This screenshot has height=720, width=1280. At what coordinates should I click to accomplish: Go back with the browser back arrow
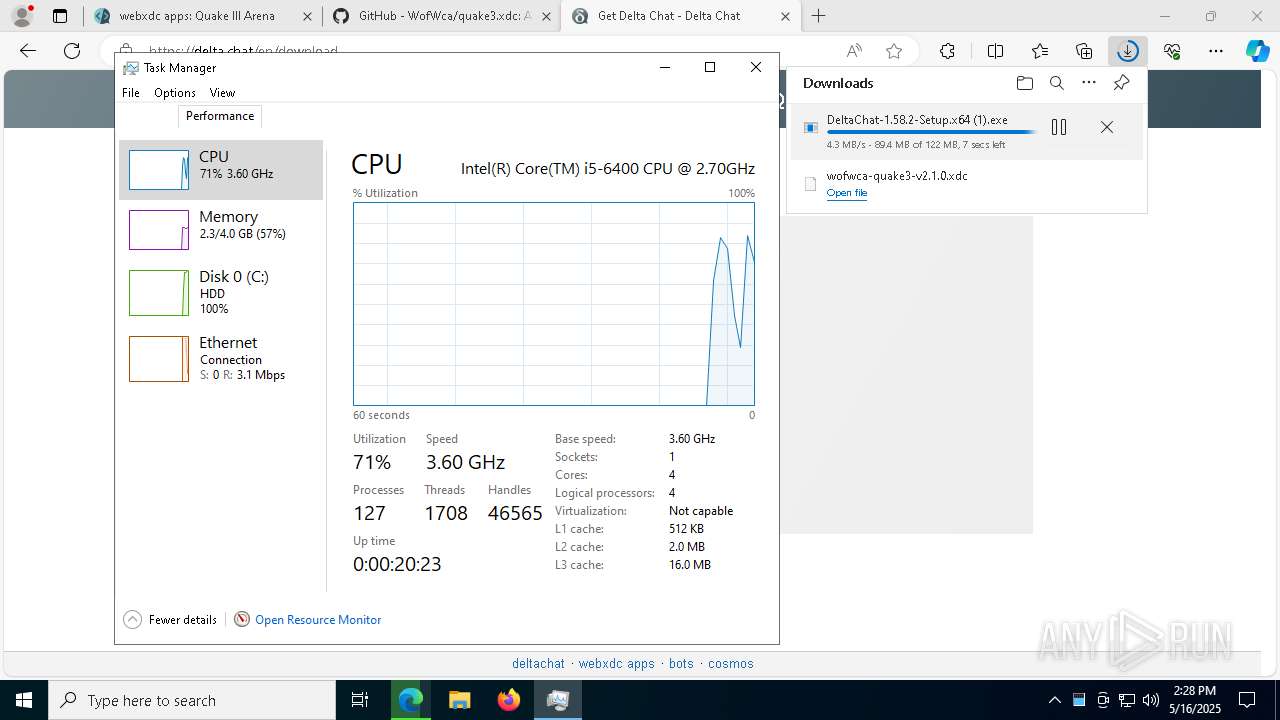click(28, 51)
